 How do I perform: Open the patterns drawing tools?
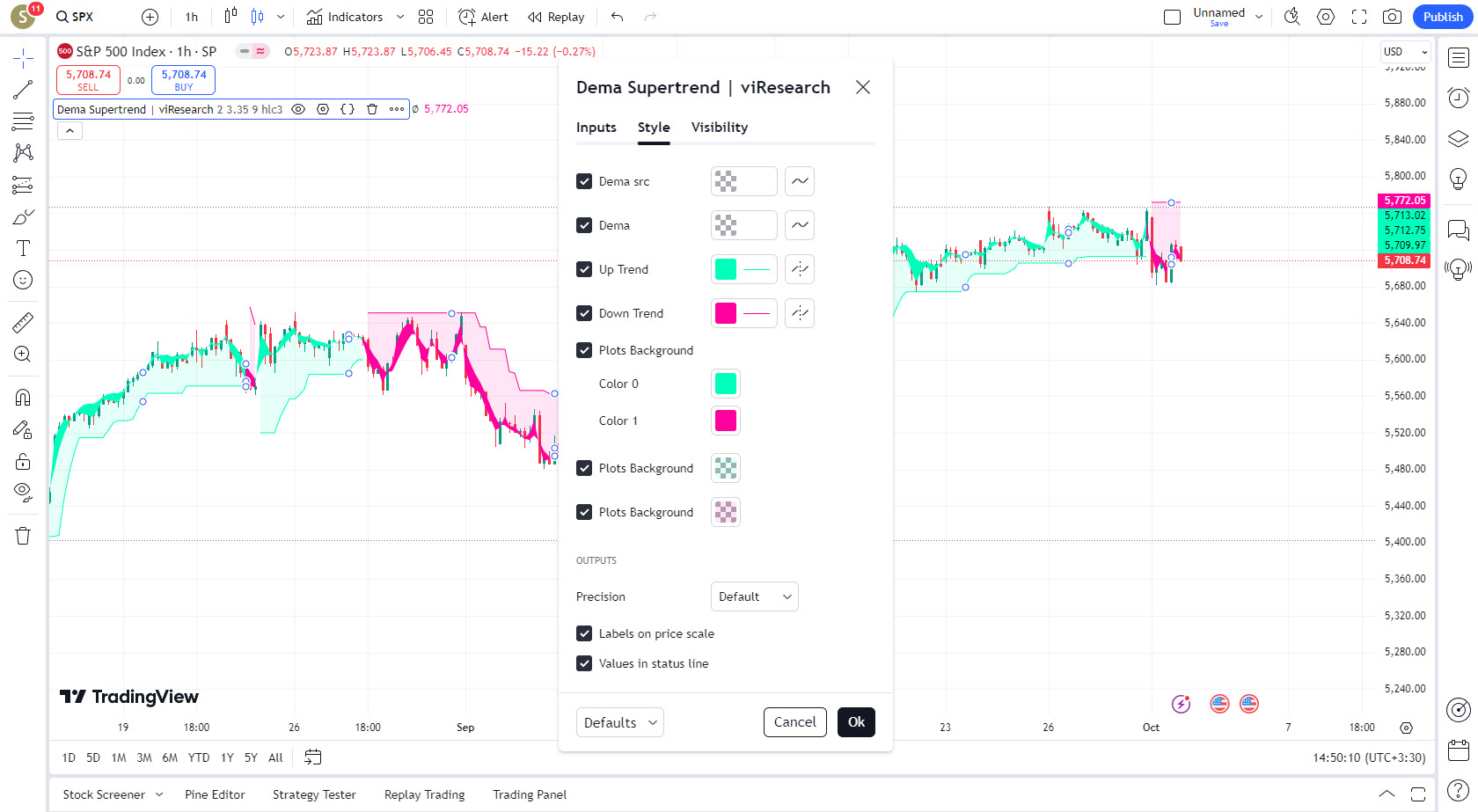point(23,153)
